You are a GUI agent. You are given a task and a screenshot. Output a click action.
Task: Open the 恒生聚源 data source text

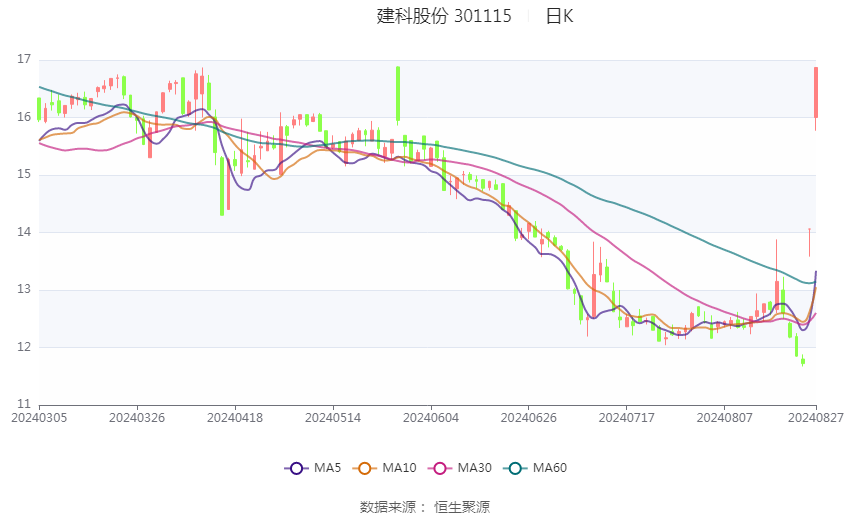[x=462, y=507]
